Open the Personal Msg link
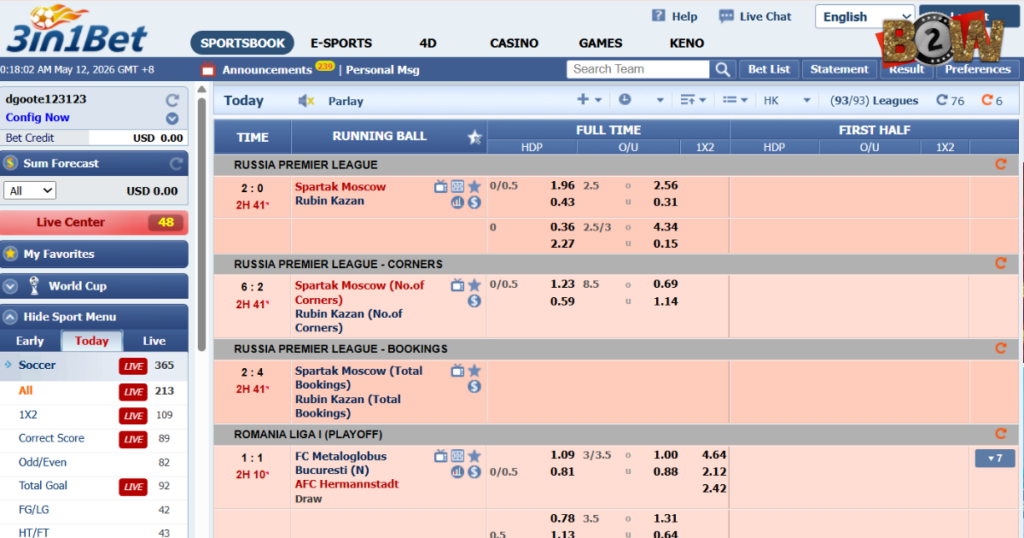This screenshot has height=538, width=1024. tap(383, 70)
